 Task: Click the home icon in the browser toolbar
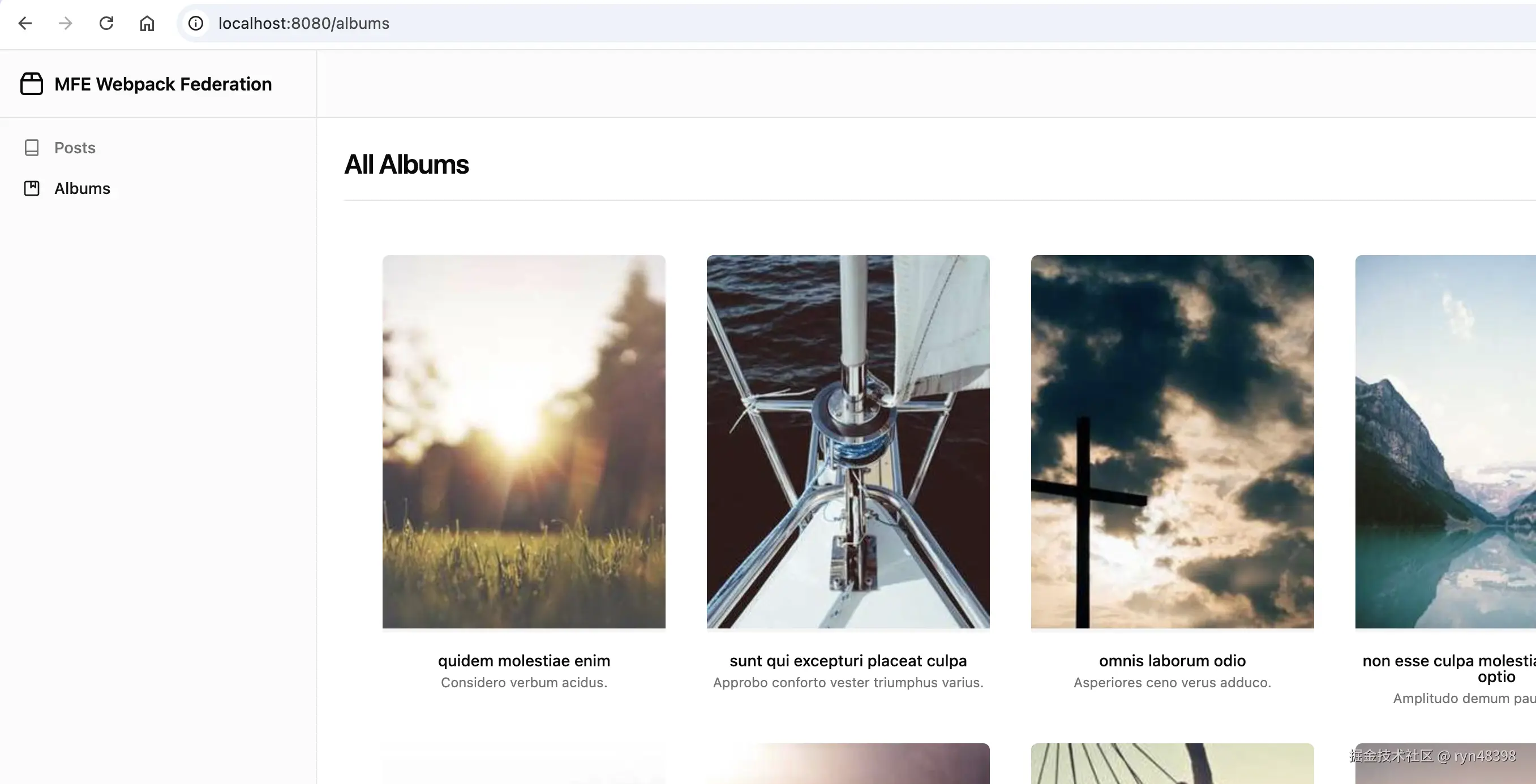pyautogui.click(x=147, y=24)
